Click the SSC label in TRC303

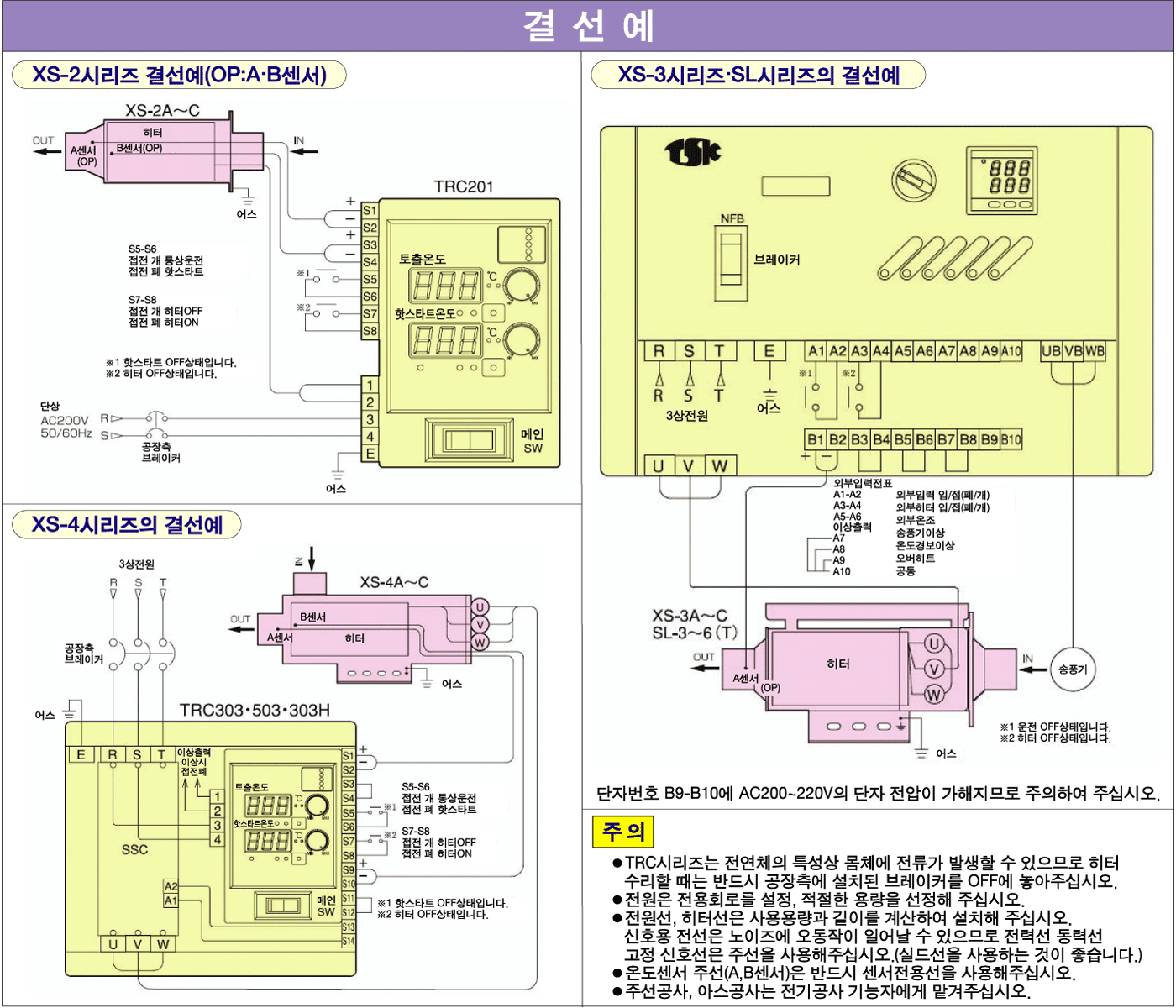coord(134,850)
